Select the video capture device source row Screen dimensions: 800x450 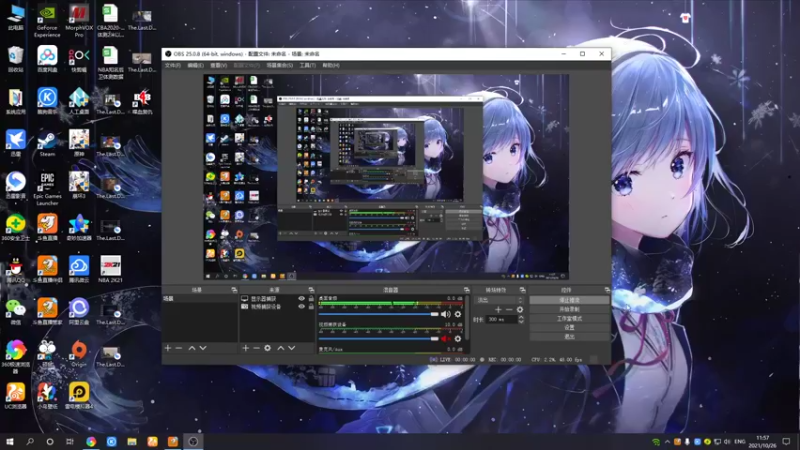pos(277,307)
